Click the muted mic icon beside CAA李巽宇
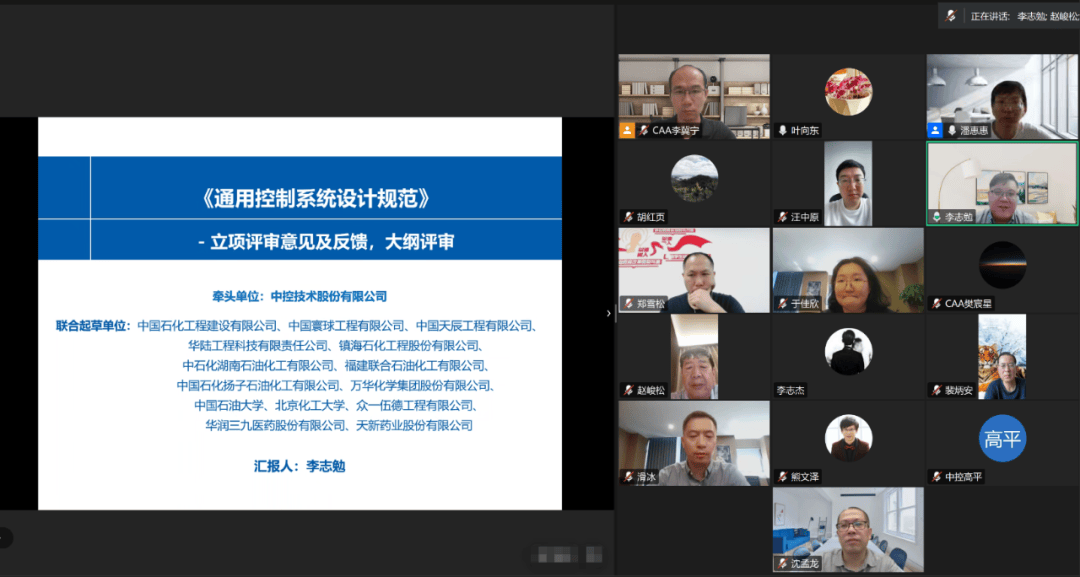Screen dimensions: 1080x577 [x=643, y=130]
